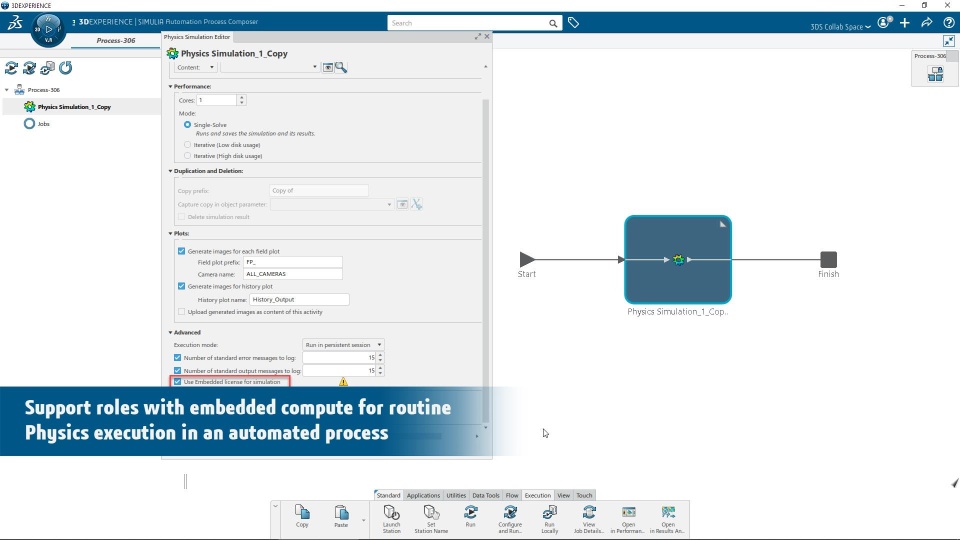This screenshot has width=960, height=540.
Task: Click the warning triangle near embedded license
Action: click(x=343, y=381)
